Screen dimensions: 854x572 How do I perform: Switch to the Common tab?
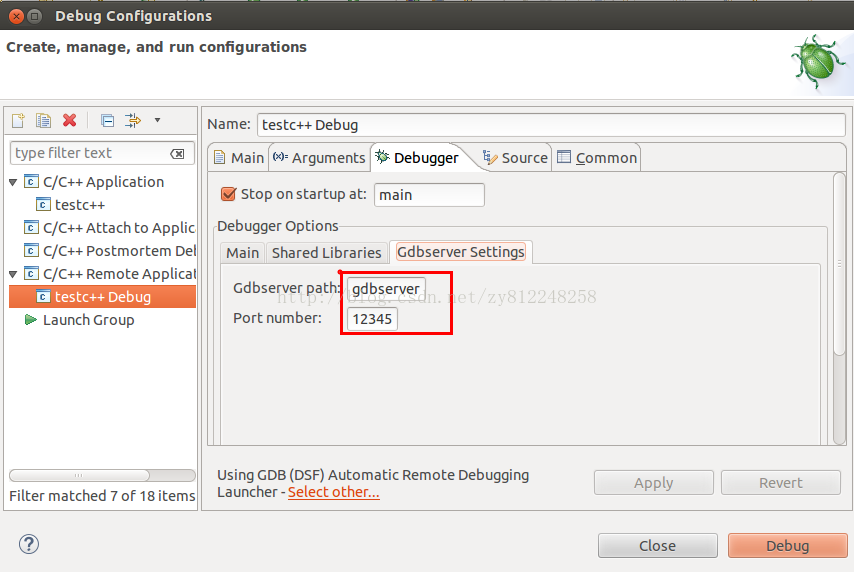pyautogui.click(x=597, y=158)
